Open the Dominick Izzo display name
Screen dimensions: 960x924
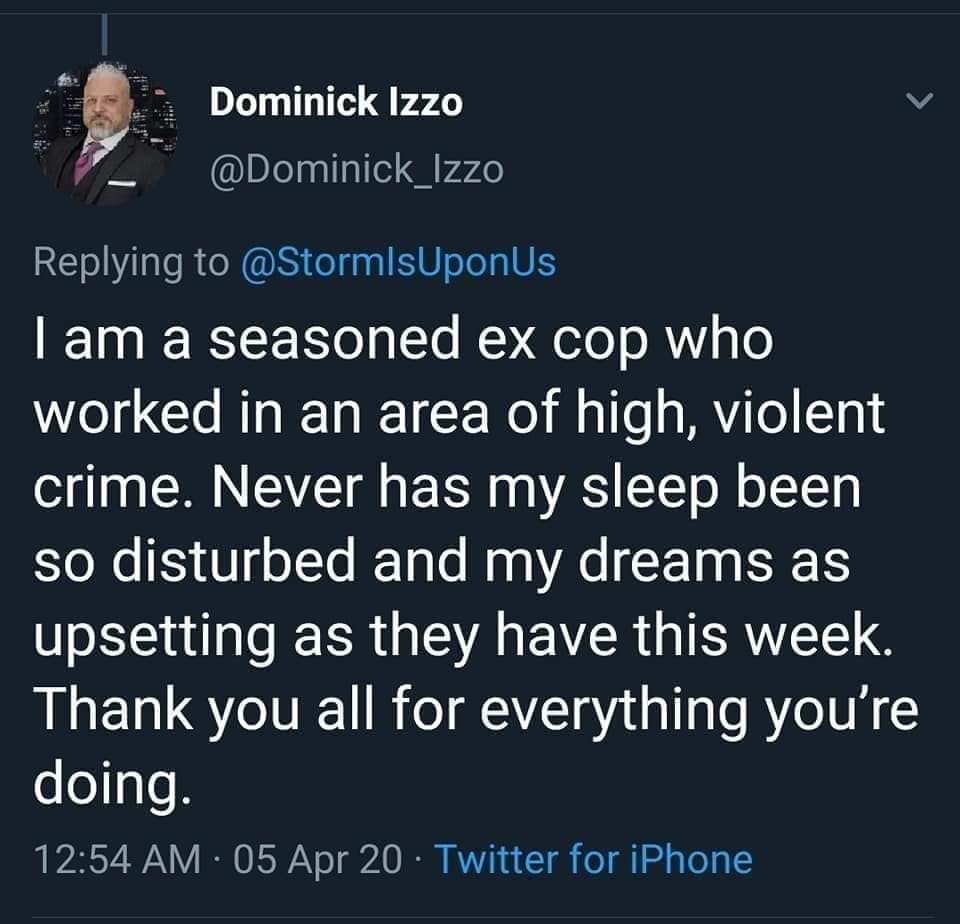pyautogui.click(x=336, y=102)
